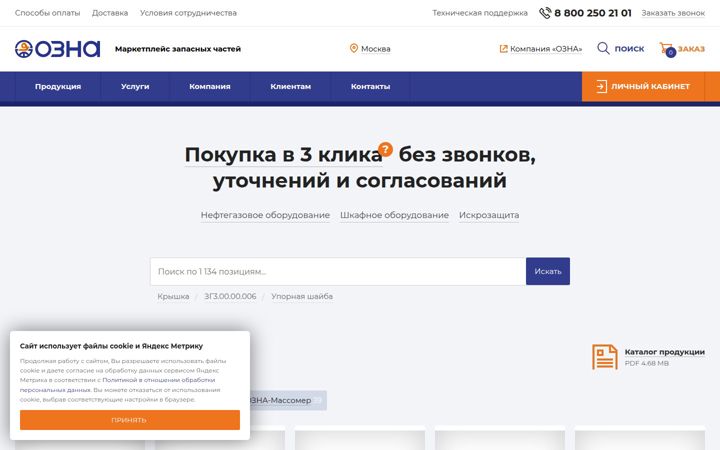Open the Доставка link

[110, 13]
